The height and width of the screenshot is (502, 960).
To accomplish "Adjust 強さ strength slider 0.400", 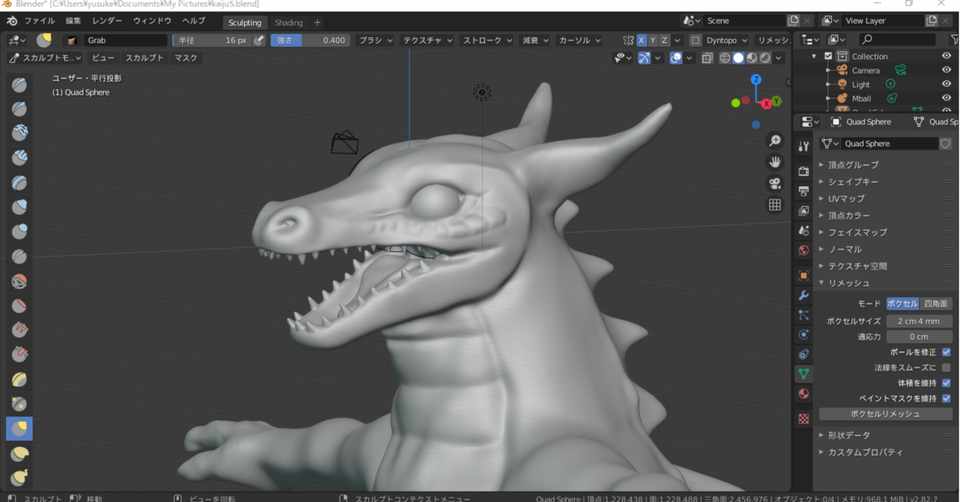I will click(x=310, y=40).
